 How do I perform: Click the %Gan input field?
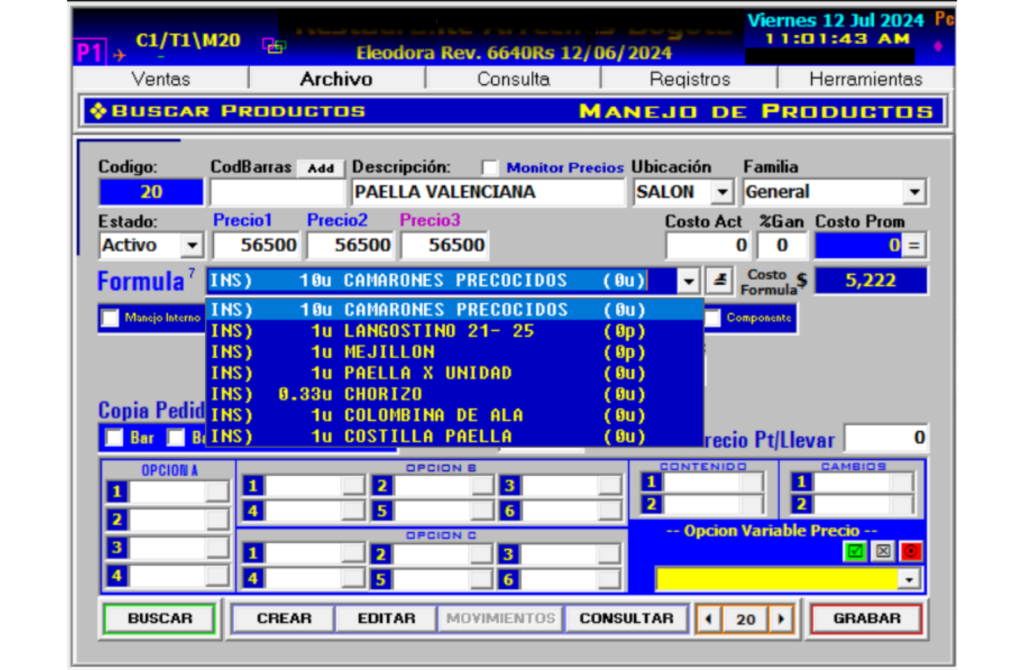[x=782, y=246]
